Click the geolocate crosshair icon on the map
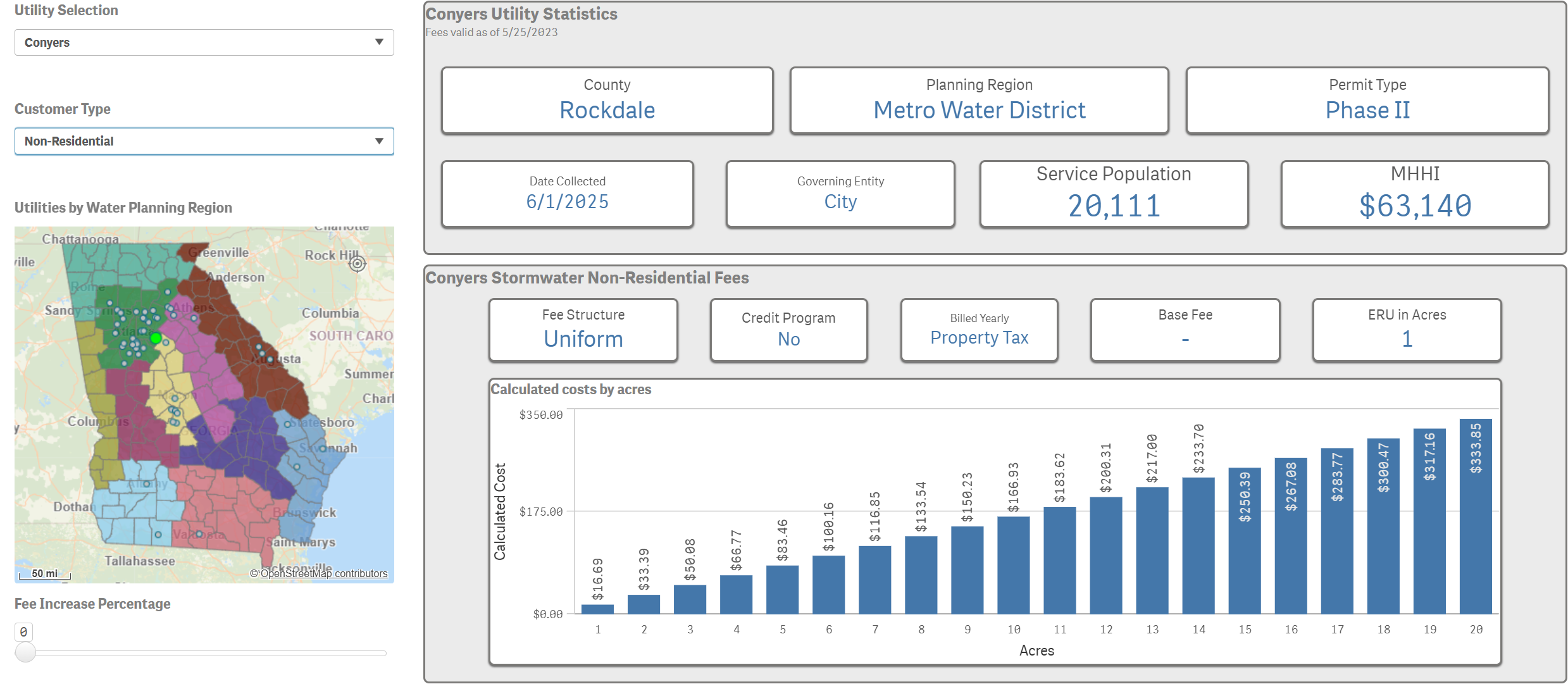1568x684 pixels. pos(358,264)
